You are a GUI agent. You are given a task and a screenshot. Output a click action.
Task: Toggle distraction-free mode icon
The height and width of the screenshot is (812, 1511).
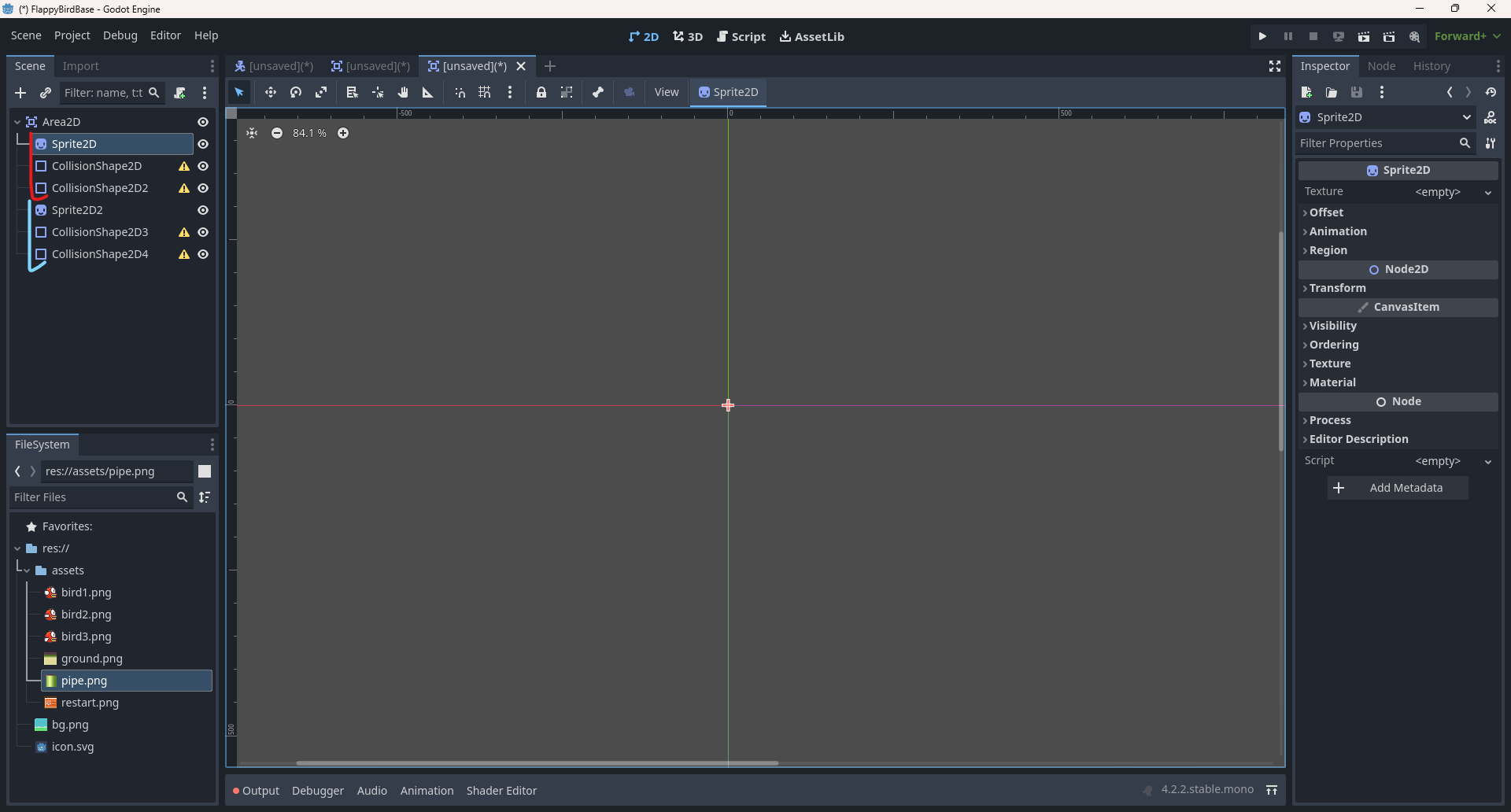point(1274,66)
